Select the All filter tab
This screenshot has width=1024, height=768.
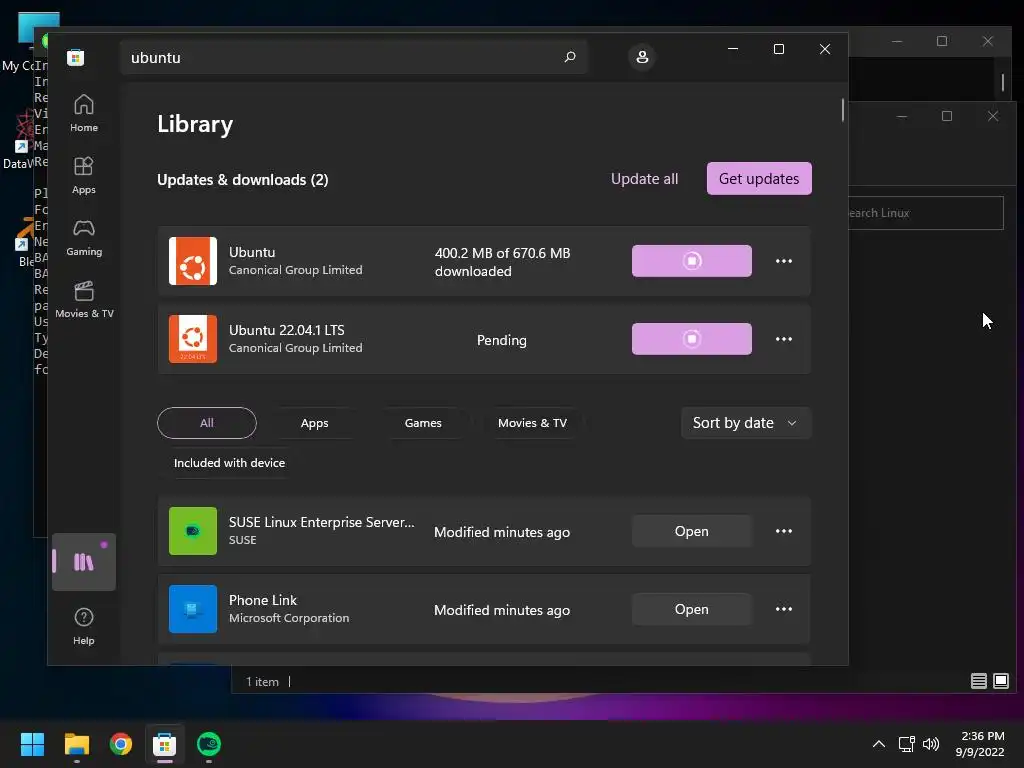(x=206, y=423)
